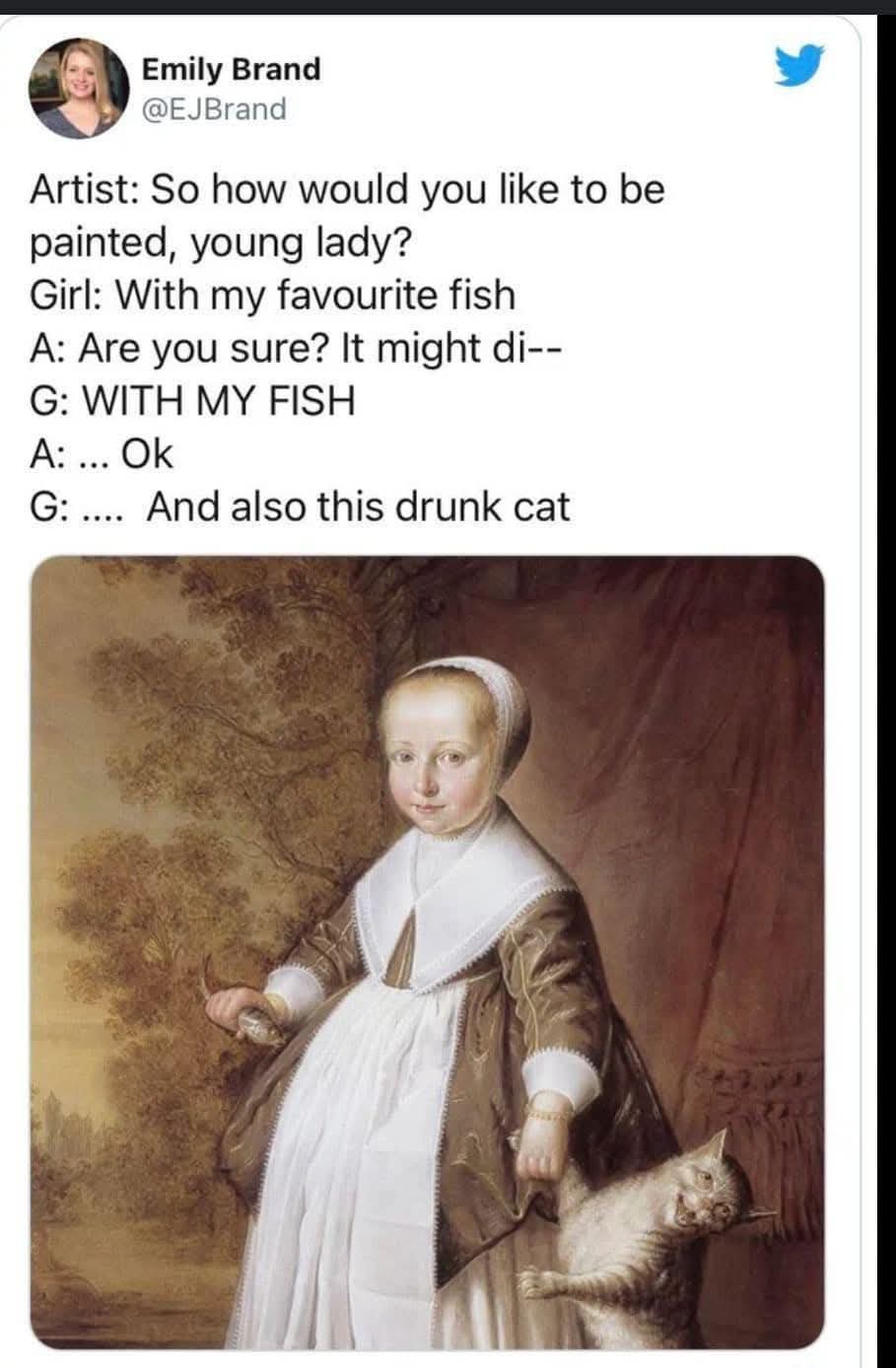Click the Emily Brand display name
The height and width of the screenshot is (1368, 896).
click(x=232, y=69)
